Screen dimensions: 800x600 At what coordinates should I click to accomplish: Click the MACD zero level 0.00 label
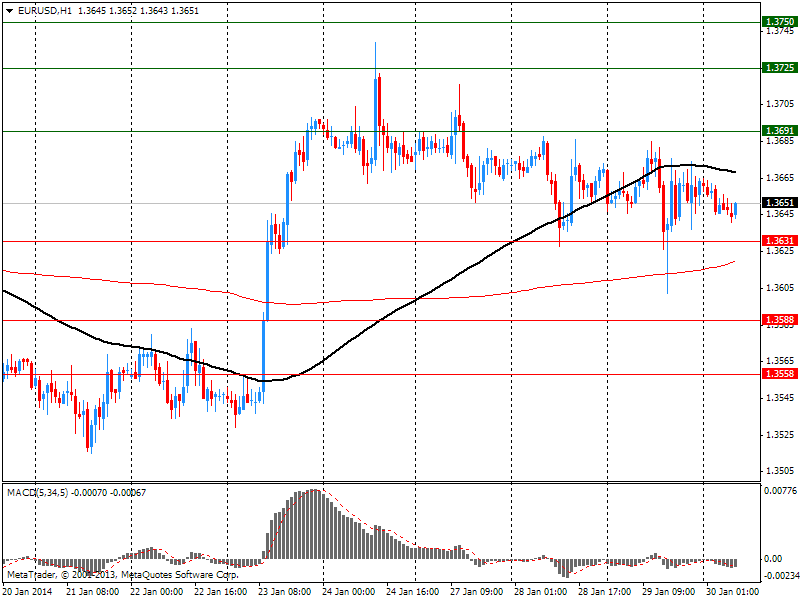774,559
